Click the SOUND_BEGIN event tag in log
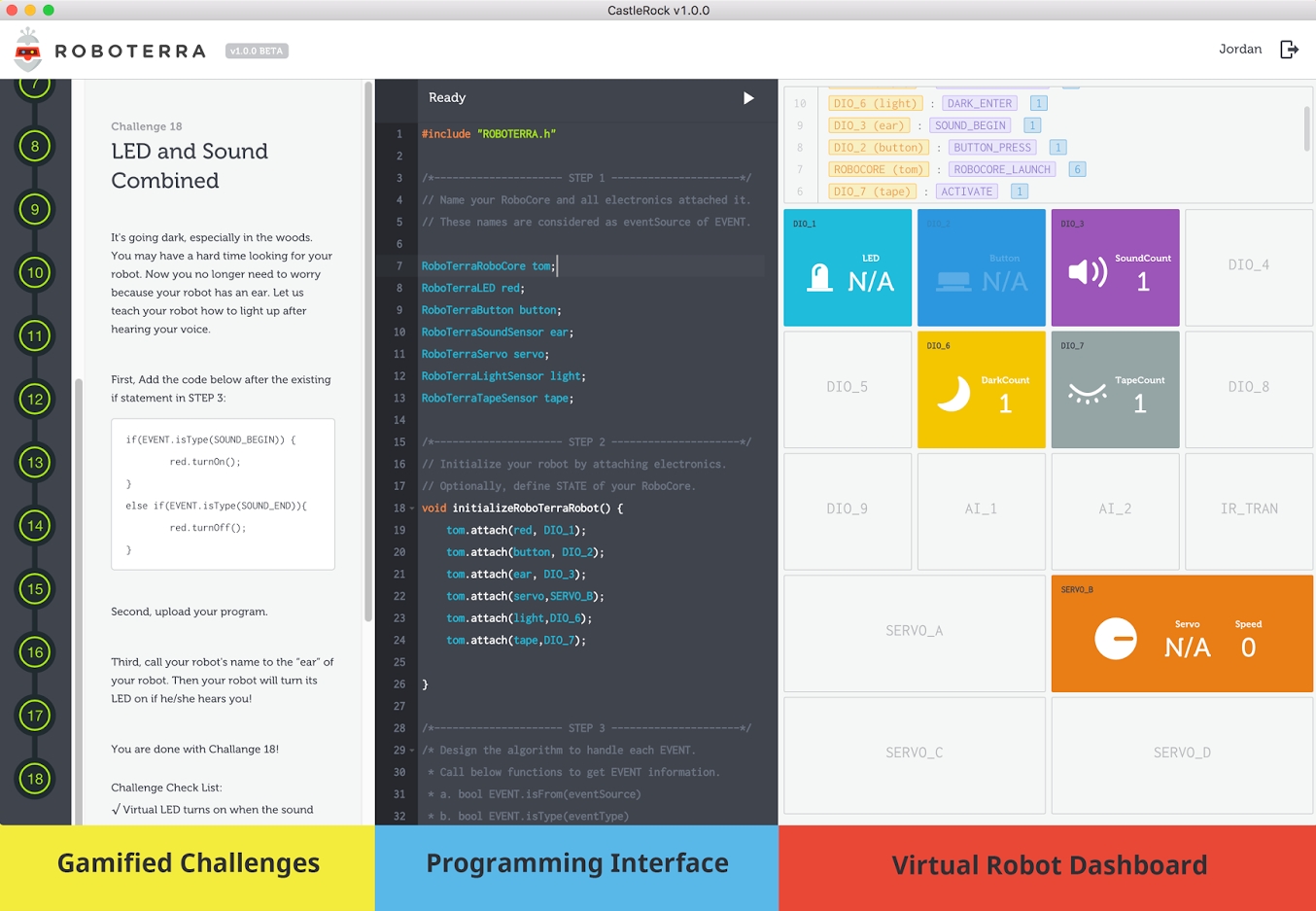1316x911 pixels. tap(970, 125)
